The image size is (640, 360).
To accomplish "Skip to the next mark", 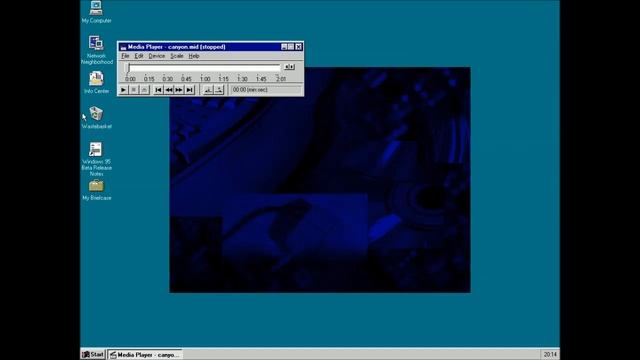I will 189,90.
